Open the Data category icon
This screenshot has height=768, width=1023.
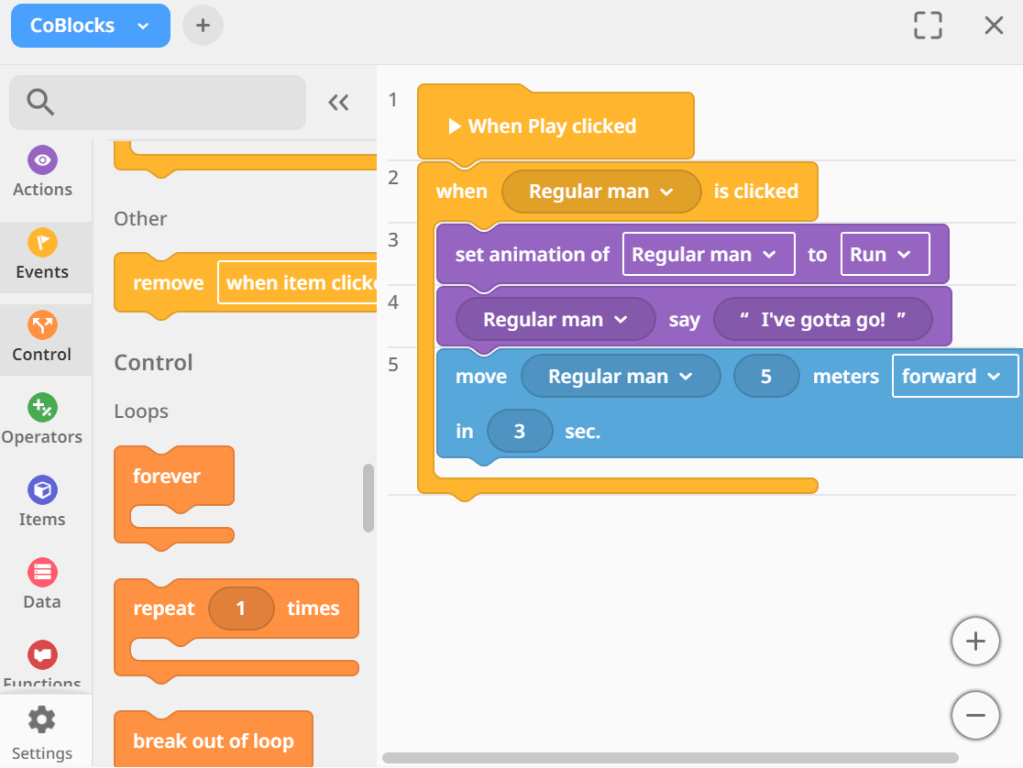tap(42, 573)
